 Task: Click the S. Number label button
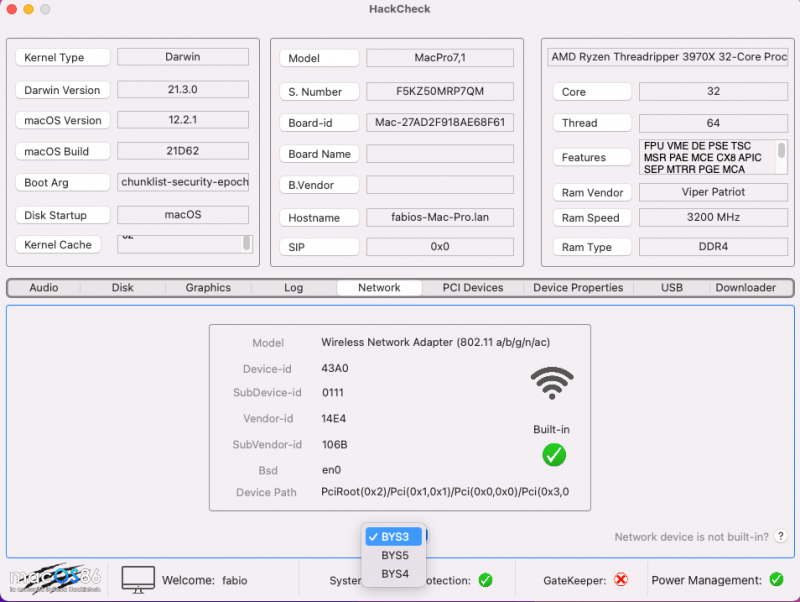[x=319, y=92]
